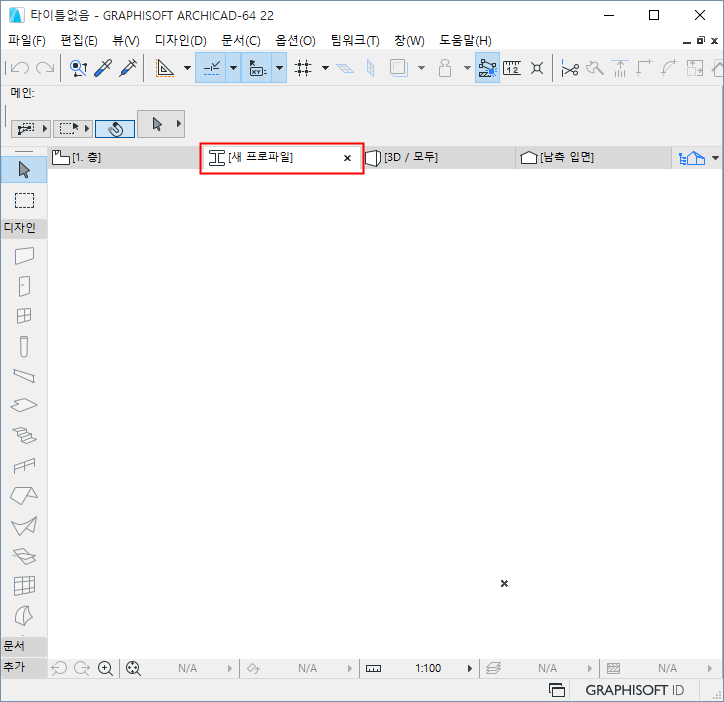Click the Split scissors icon

570,68
